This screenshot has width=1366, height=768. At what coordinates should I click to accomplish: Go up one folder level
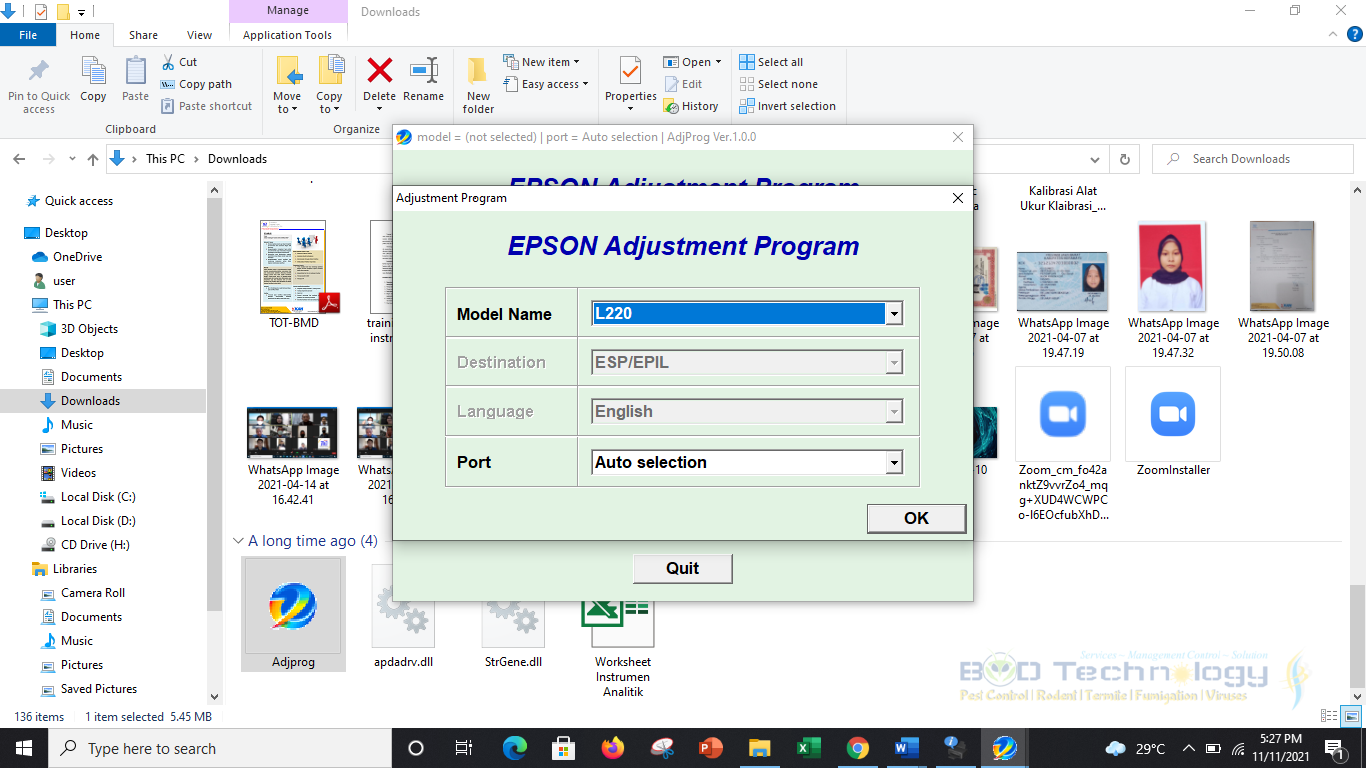click(93, 159)
